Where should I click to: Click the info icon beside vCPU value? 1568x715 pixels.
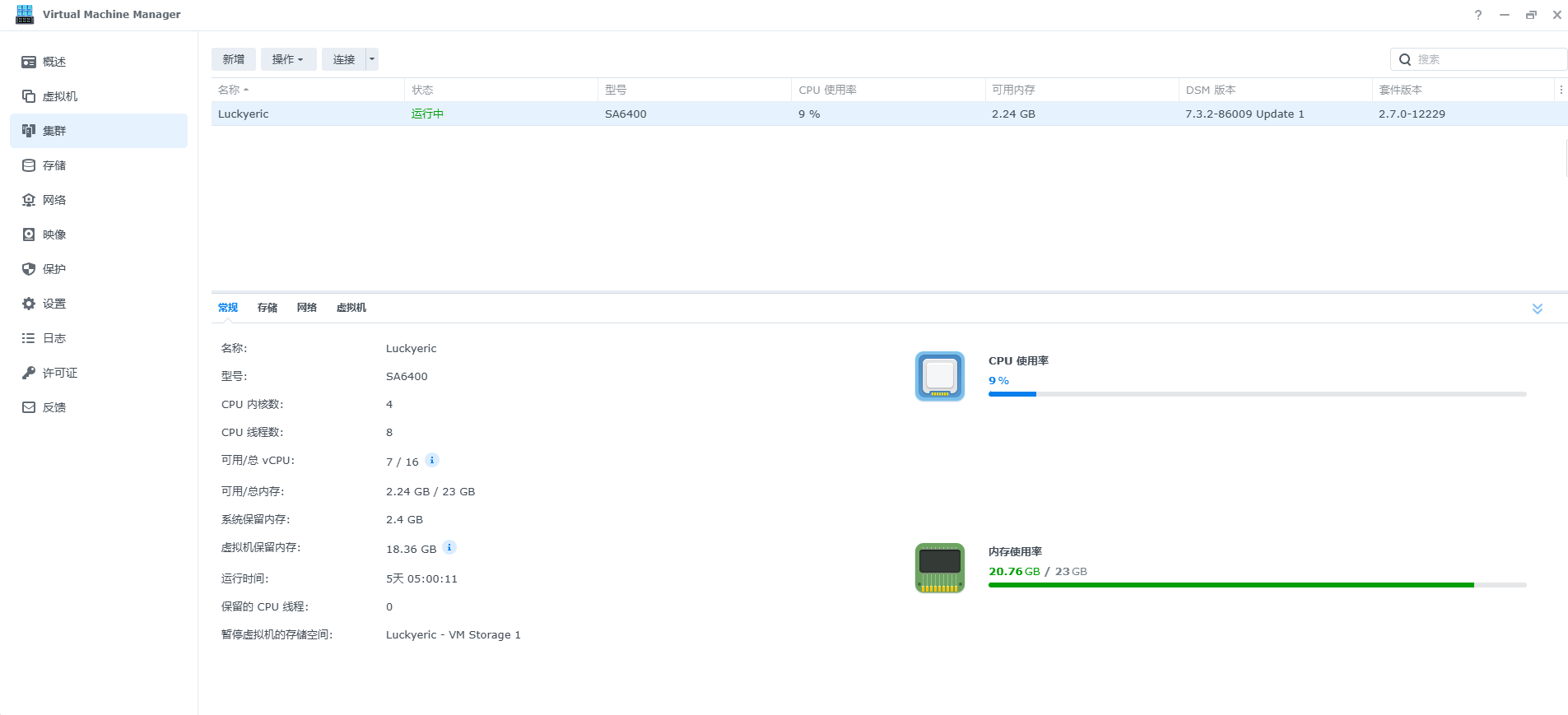[432, 460]
